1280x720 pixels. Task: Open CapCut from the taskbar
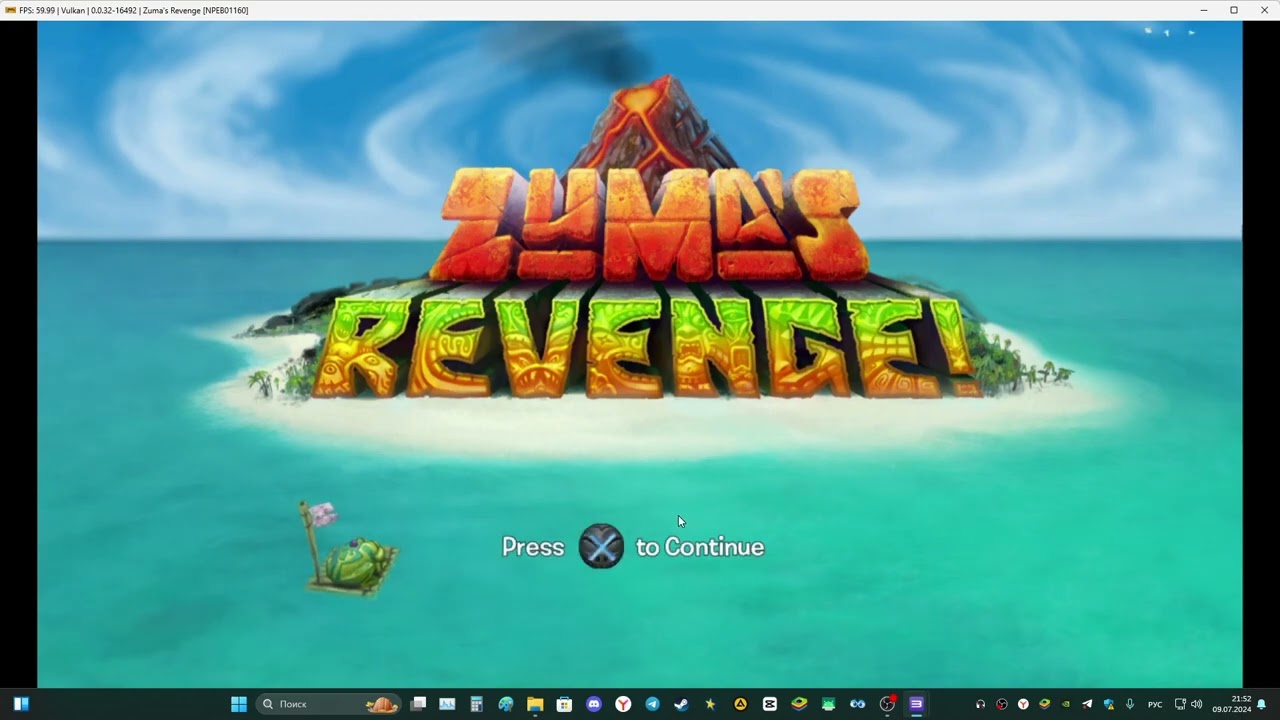769,704
